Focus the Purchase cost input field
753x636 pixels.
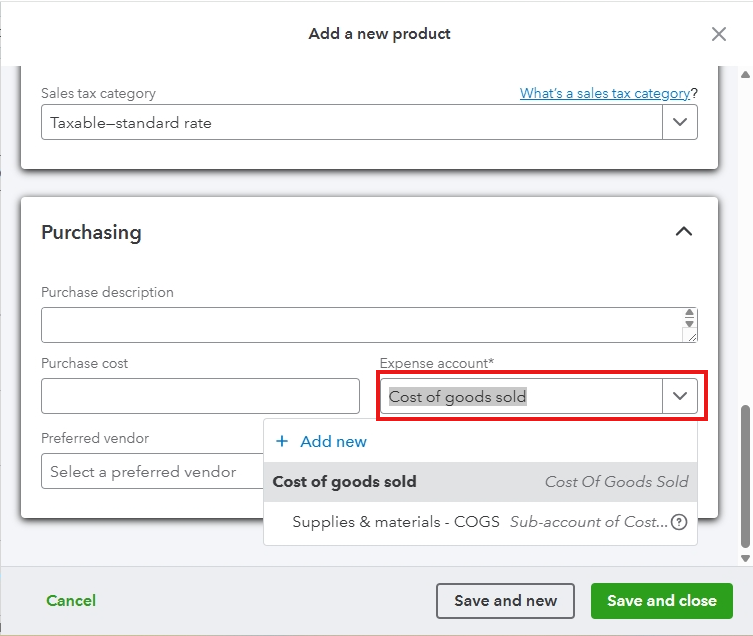click(200, 397)
